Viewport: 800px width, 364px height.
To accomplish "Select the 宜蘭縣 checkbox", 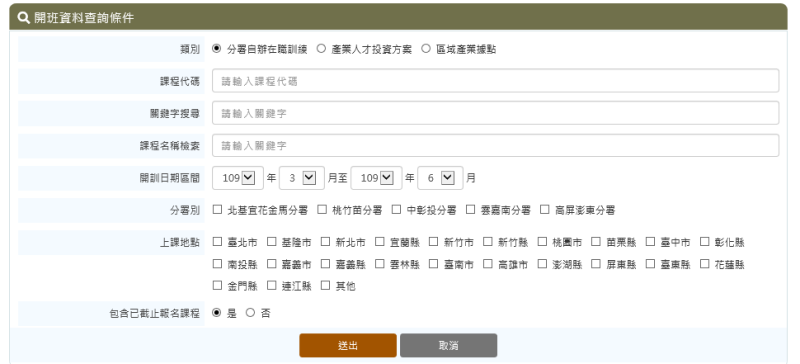I will pos(380,241).
